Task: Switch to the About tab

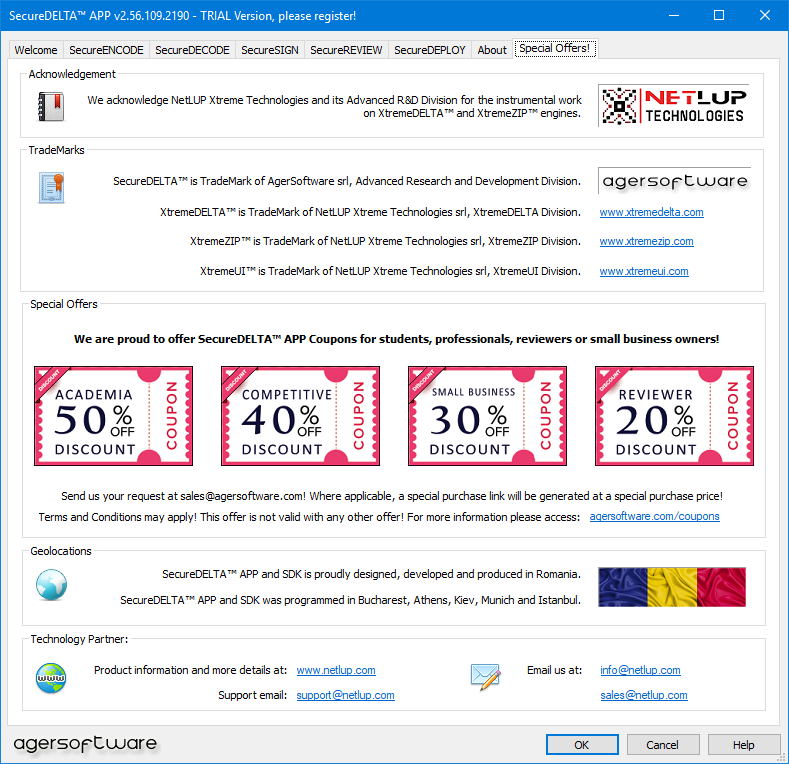Action: [x=492, y=50]
